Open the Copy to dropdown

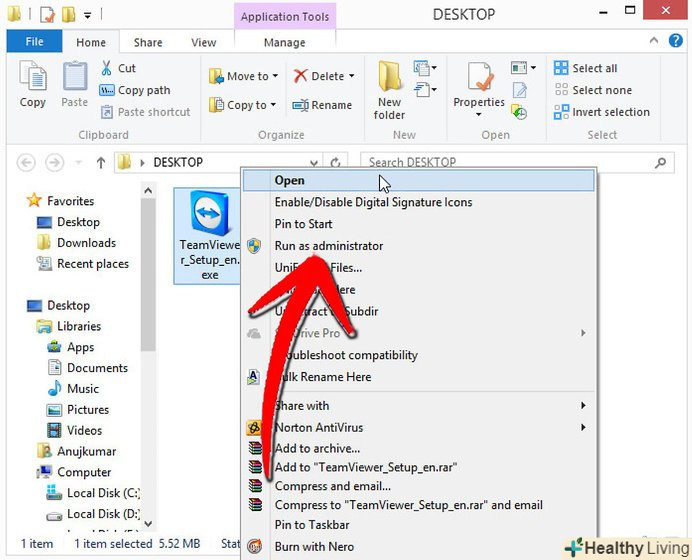[x=243, y=105]
